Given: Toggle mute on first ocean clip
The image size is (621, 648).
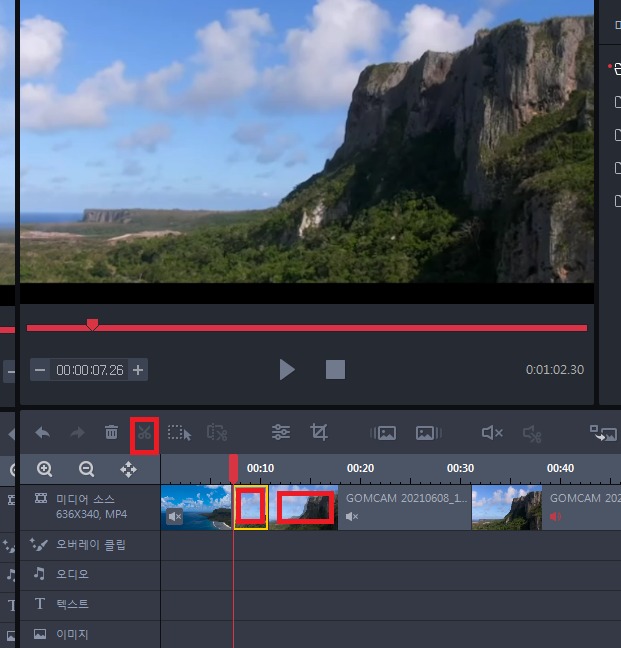Looking at the screenshot, I should pyautogui.click(x=175, y=517).
